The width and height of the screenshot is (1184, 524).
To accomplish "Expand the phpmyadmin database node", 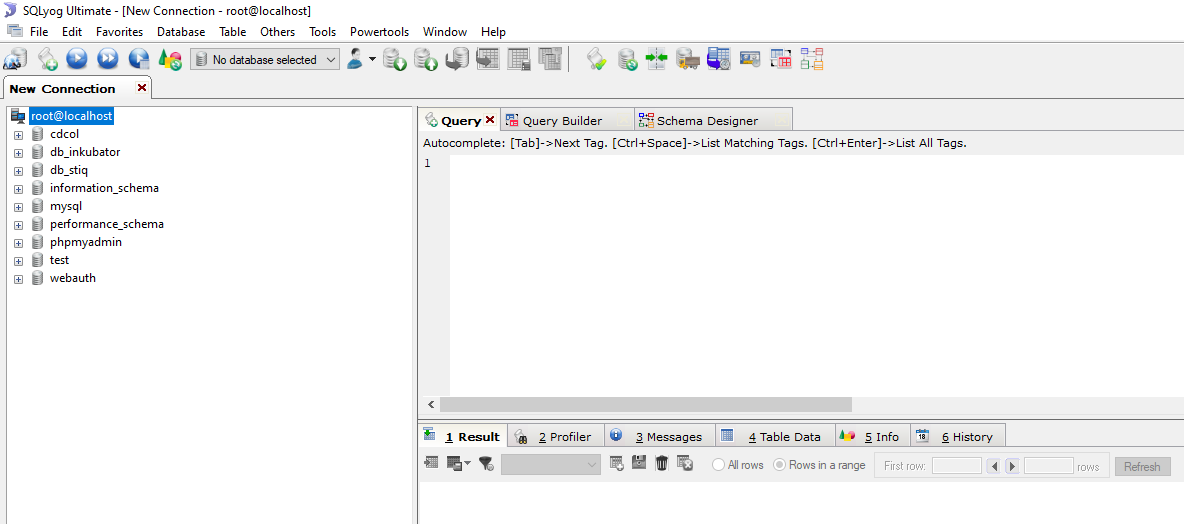I will click(x=18, y=243).
